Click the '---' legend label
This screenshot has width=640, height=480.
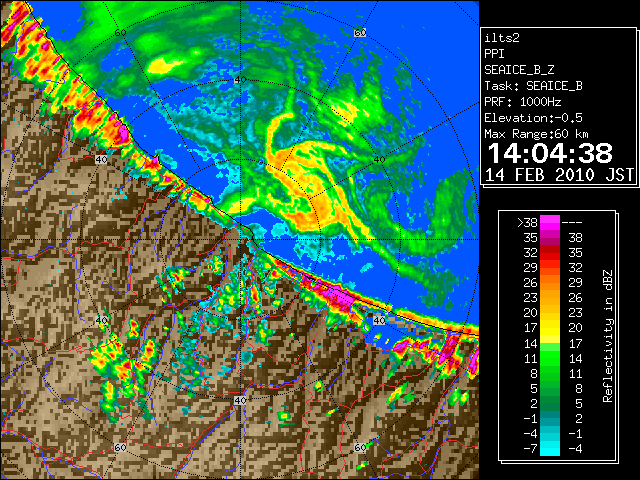(572, 223)
